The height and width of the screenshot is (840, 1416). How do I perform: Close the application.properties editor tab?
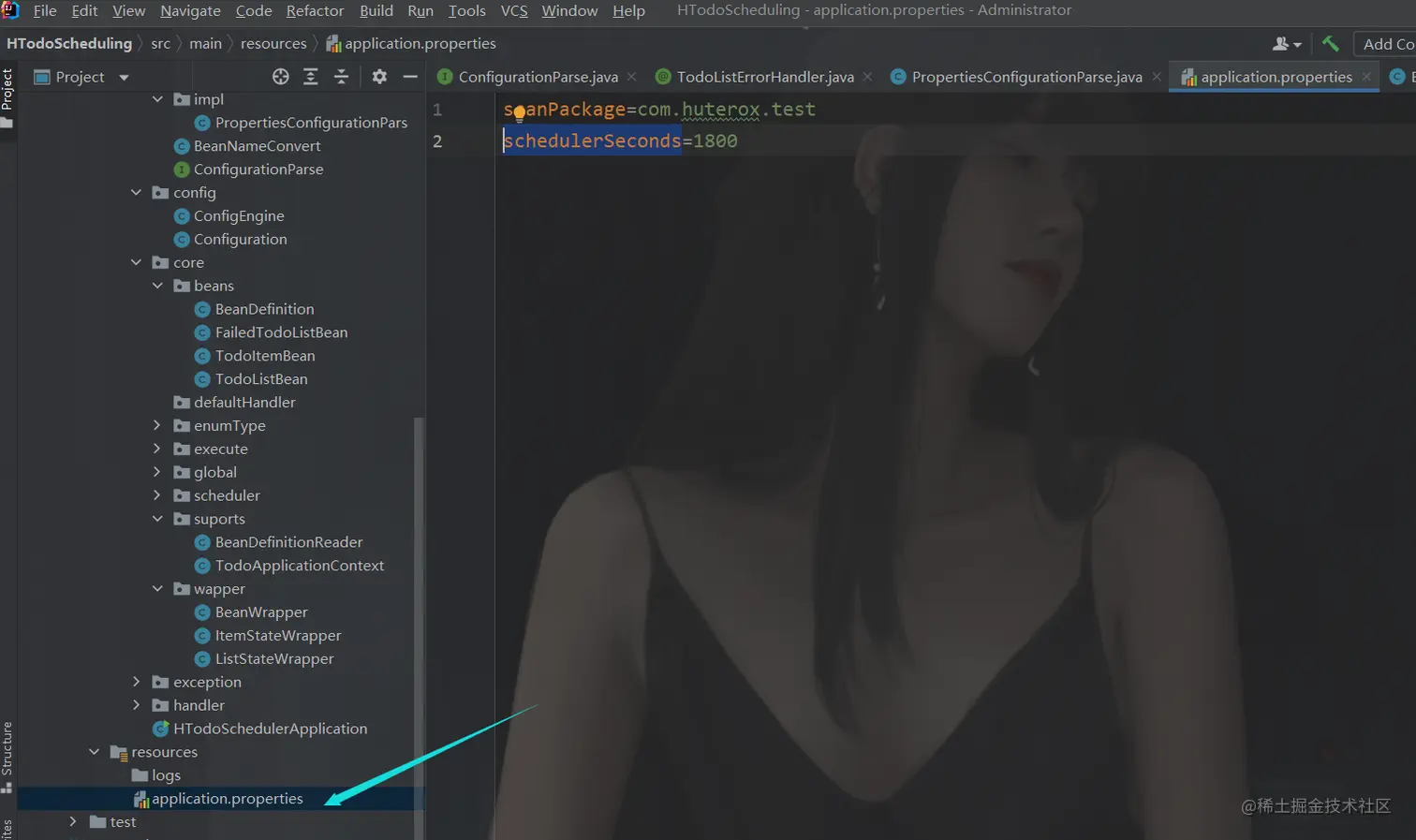pos(1366,77)
